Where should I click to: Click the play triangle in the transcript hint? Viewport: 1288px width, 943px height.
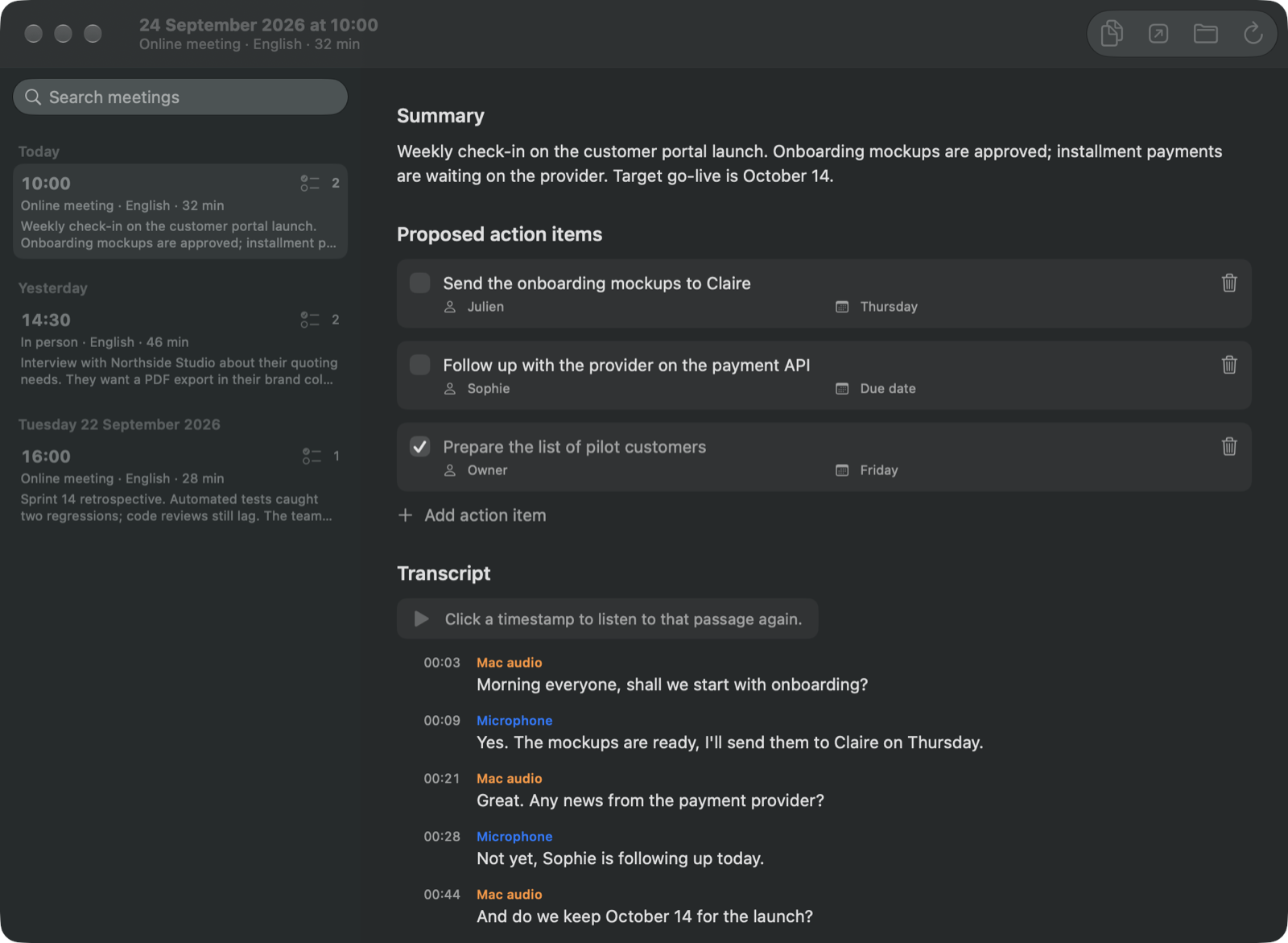click(x=421, y=618)
